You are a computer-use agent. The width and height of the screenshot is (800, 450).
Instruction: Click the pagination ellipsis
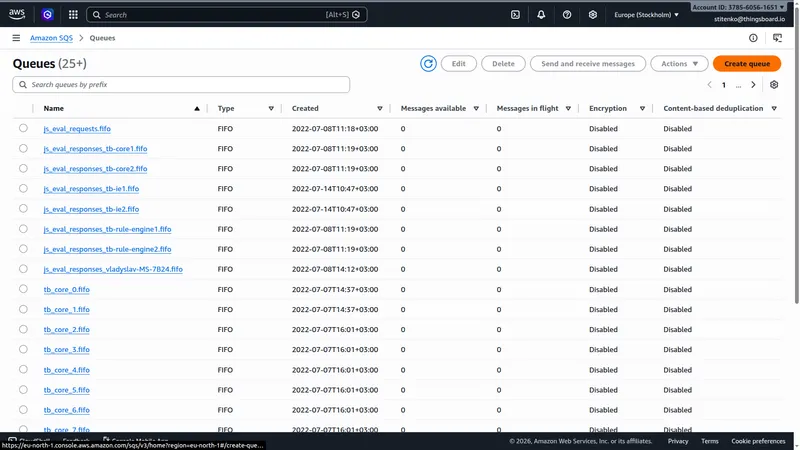click(x=738, y=85)
